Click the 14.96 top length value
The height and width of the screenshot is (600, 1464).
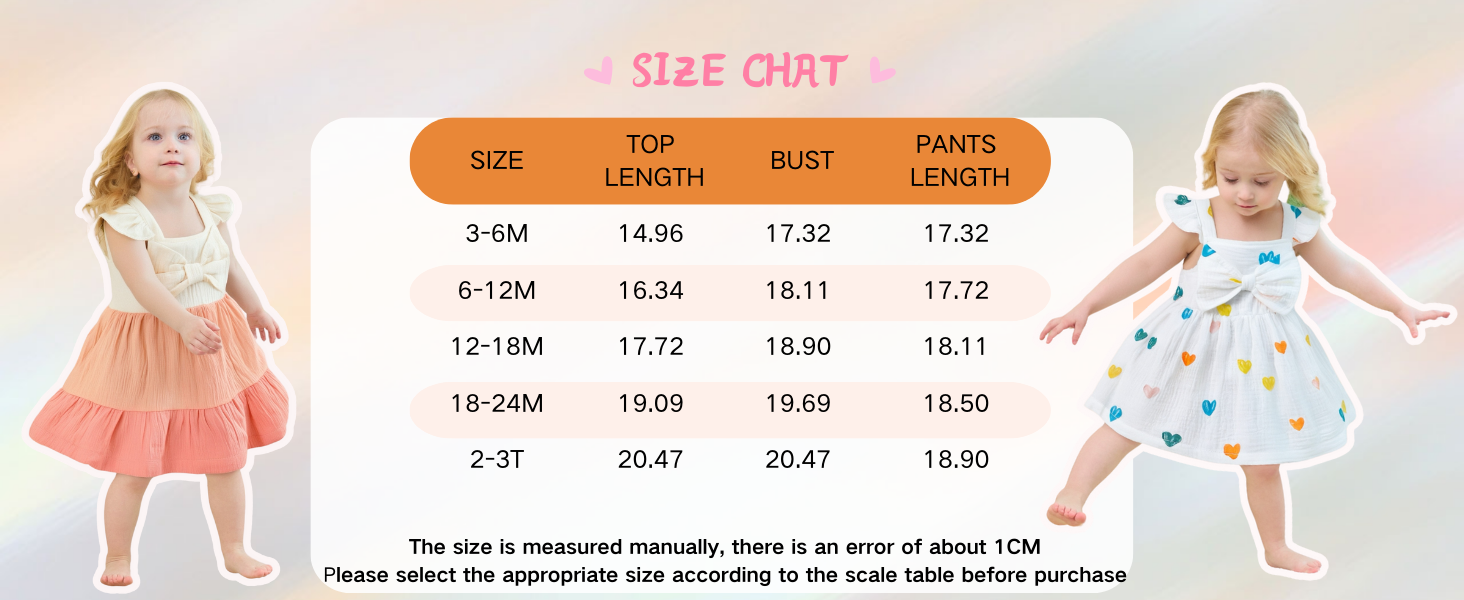(650, 234)
